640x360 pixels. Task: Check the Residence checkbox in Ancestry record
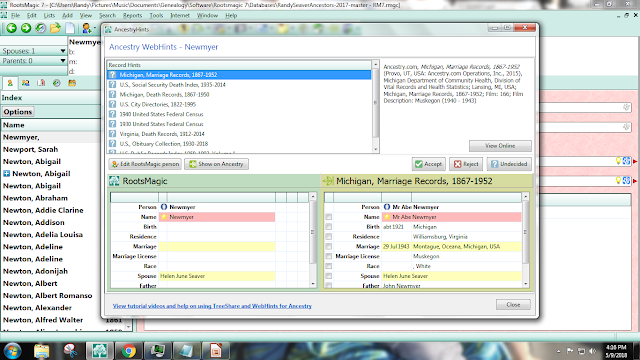[329, 236]
